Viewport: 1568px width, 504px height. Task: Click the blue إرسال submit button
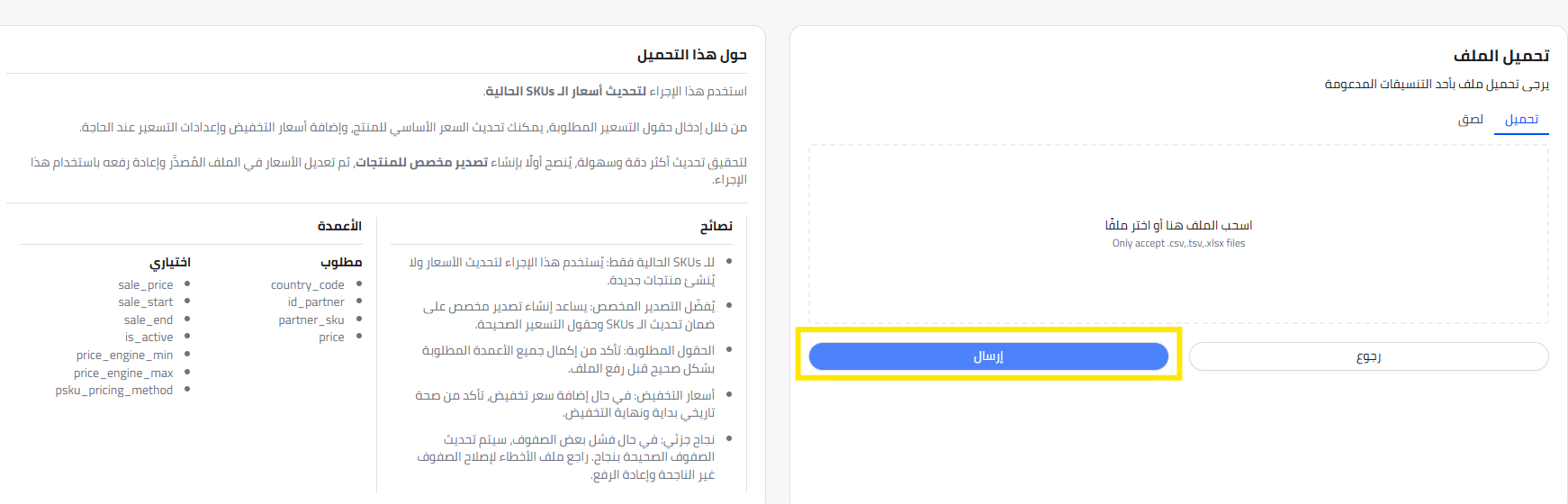(988, 356)
